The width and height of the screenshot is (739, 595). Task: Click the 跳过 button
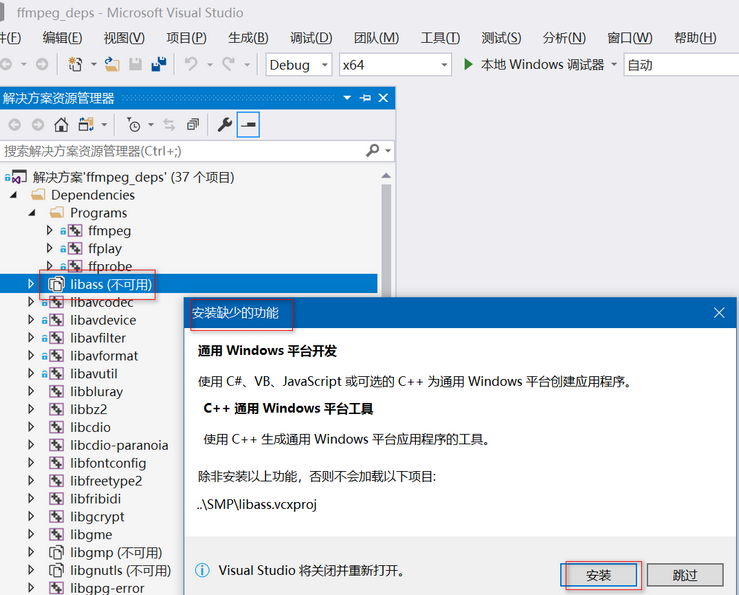coord(685,575)
